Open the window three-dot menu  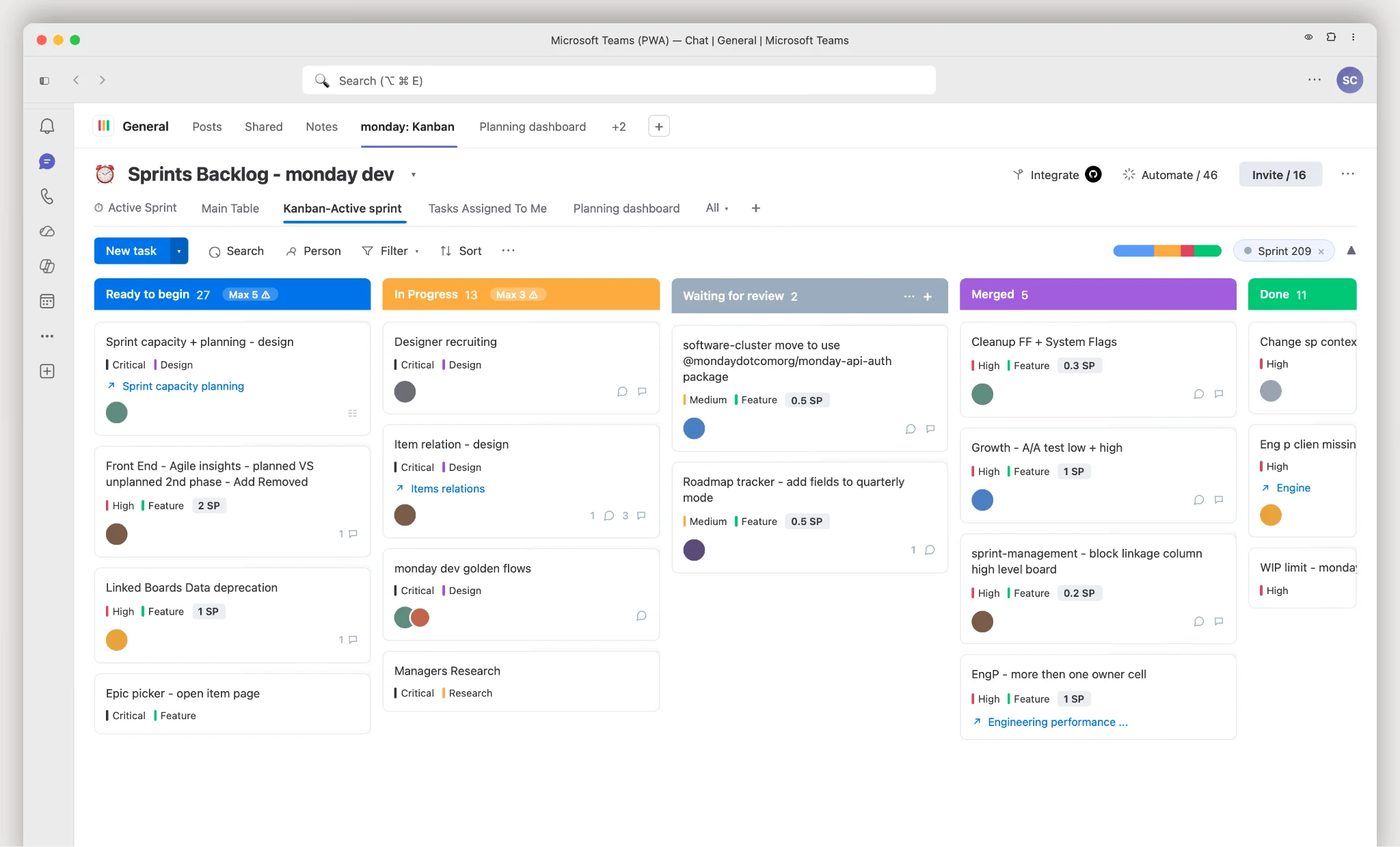(x=1353, y=37)
